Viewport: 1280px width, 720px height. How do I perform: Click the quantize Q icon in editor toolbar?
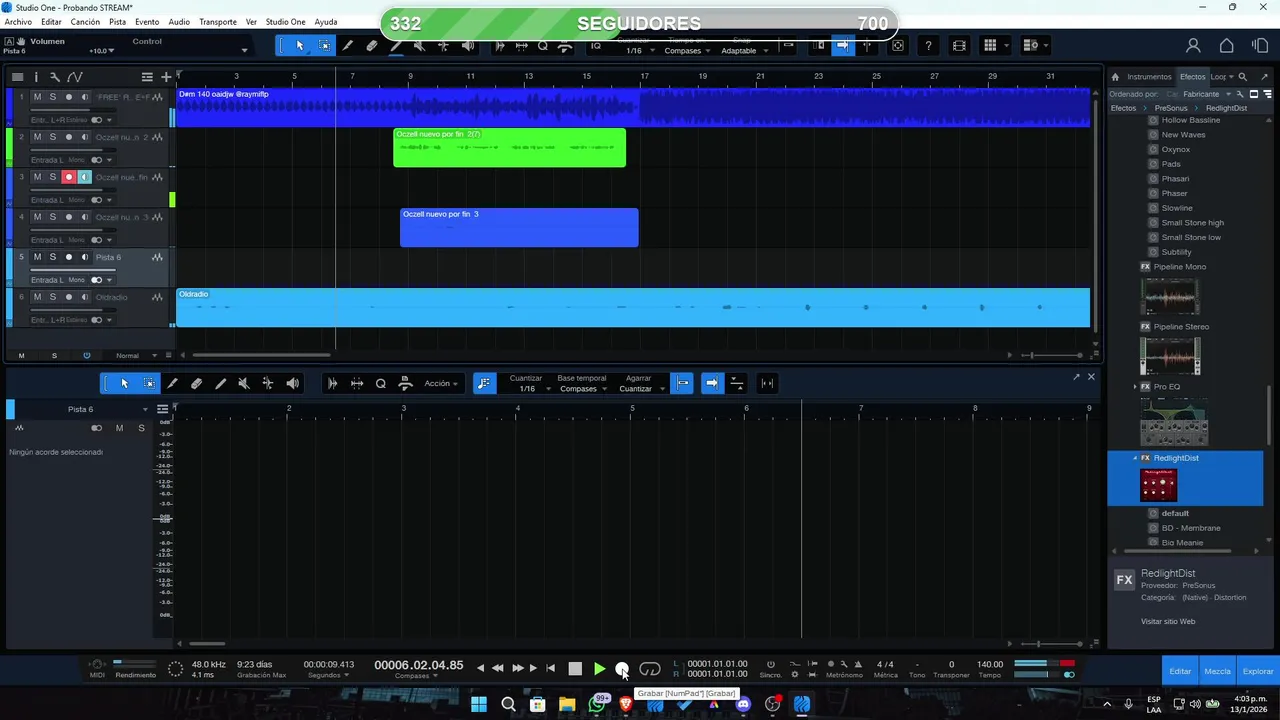(381, 383)
